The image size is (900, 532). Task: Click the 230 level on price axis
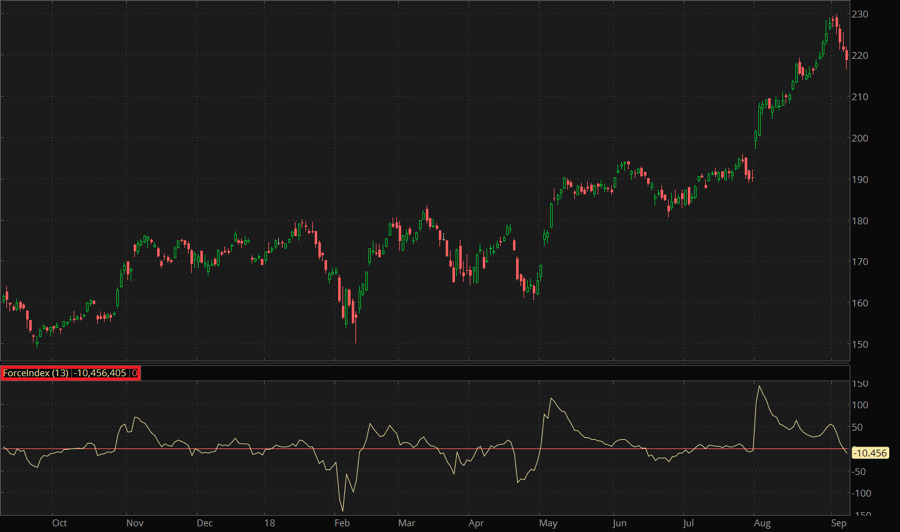860,14
